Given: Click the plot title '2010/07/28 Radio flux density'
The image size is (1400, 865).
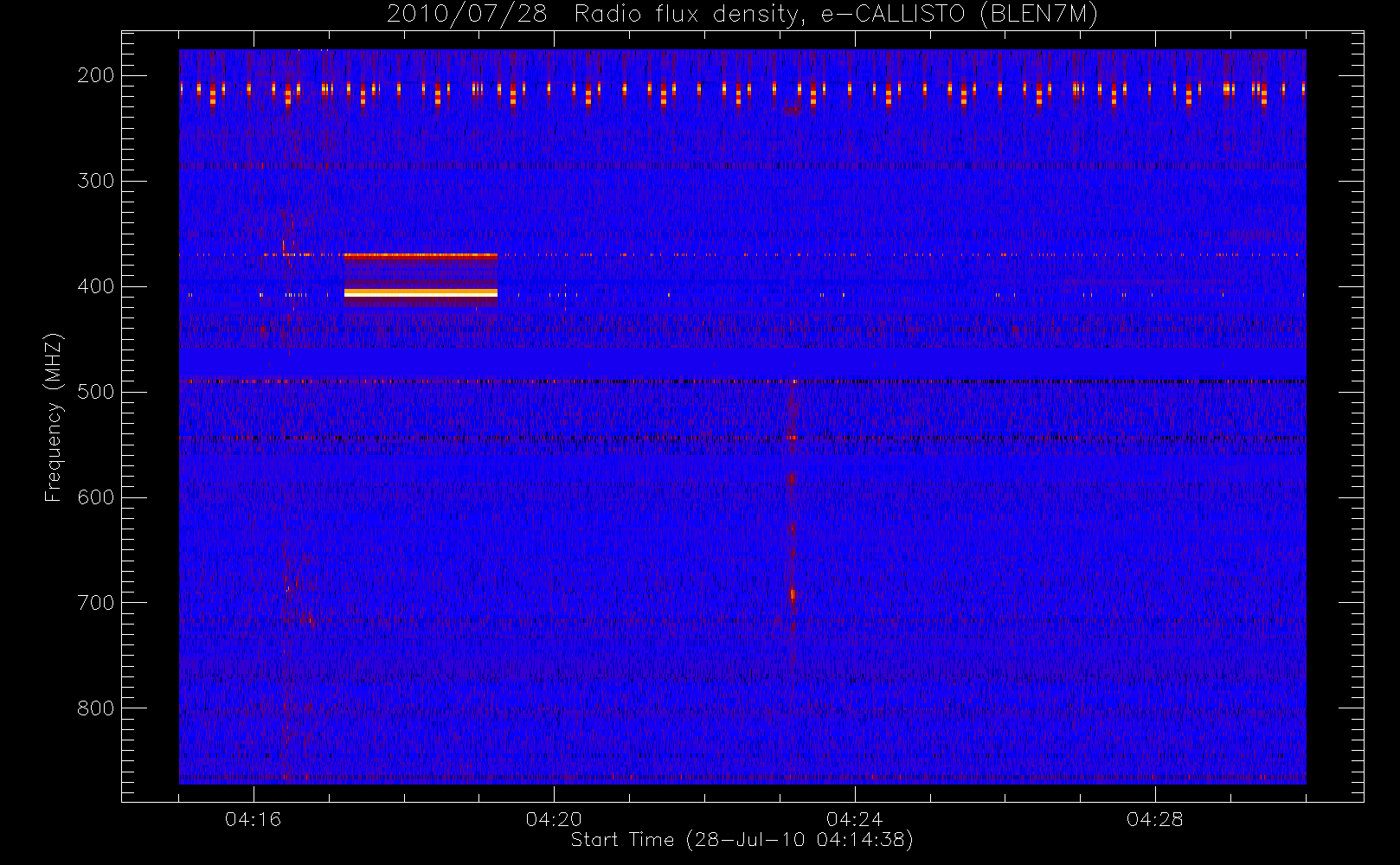Looking at the screenshot, I should 742,15.
